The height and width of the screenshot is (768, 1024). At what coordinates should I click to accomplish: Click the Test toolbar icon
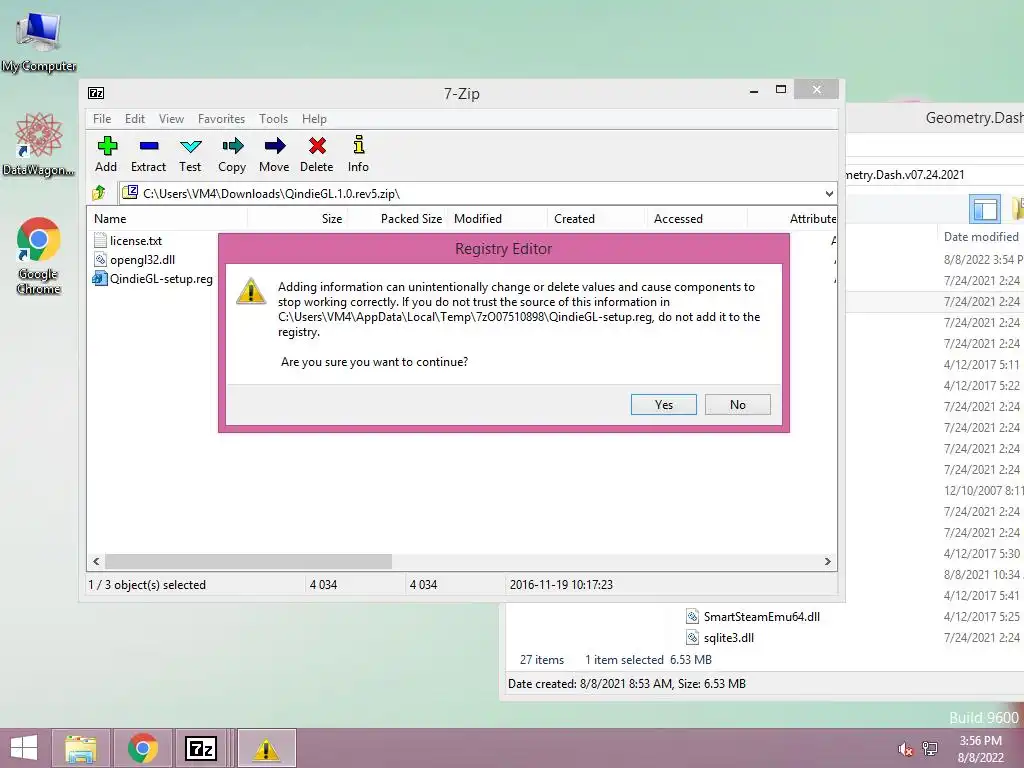point(191,146)
